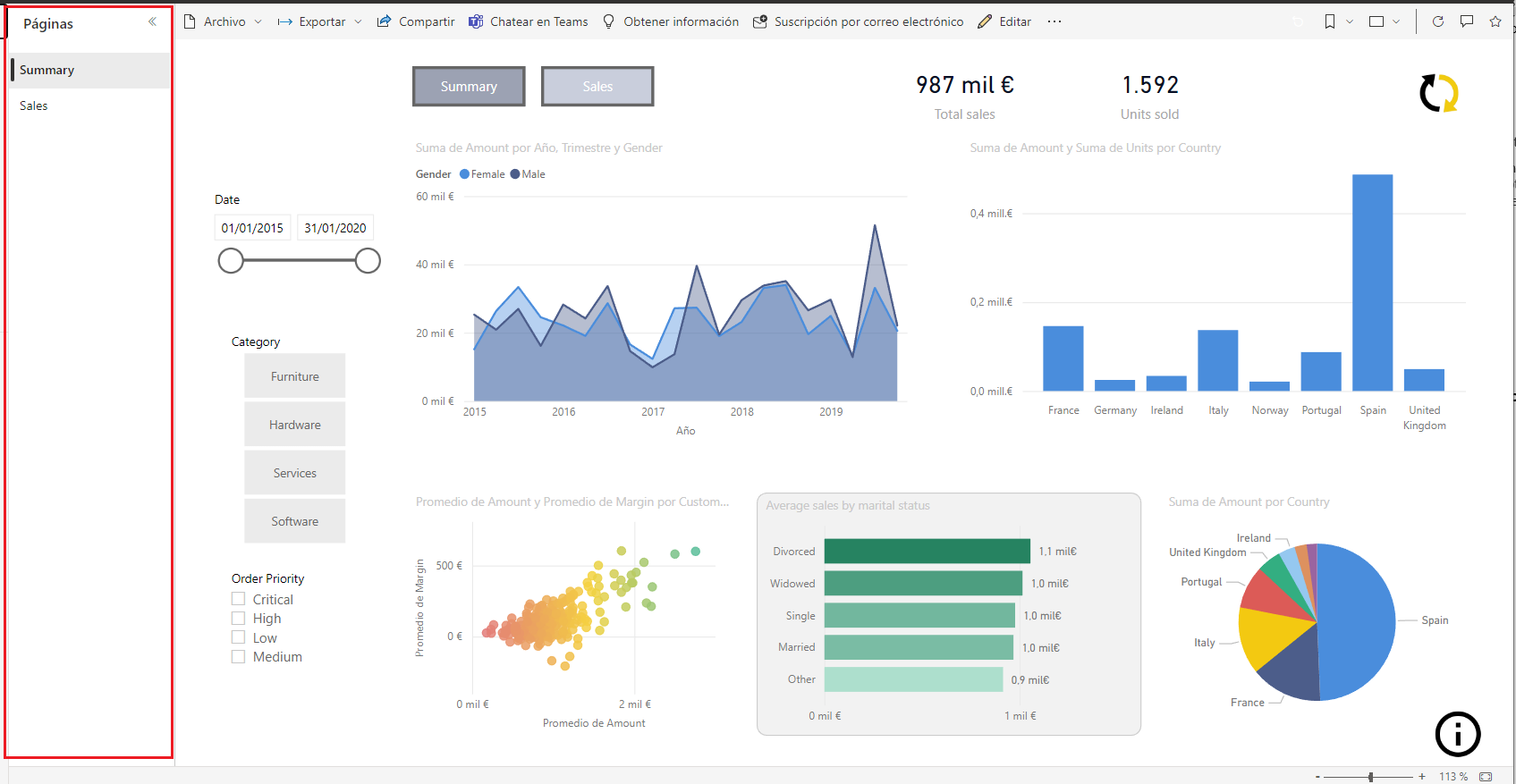The width and height of the screenshot is (1516, 784).
Task: Filter by the Hardware category button
Action: (x=295, y=425)
